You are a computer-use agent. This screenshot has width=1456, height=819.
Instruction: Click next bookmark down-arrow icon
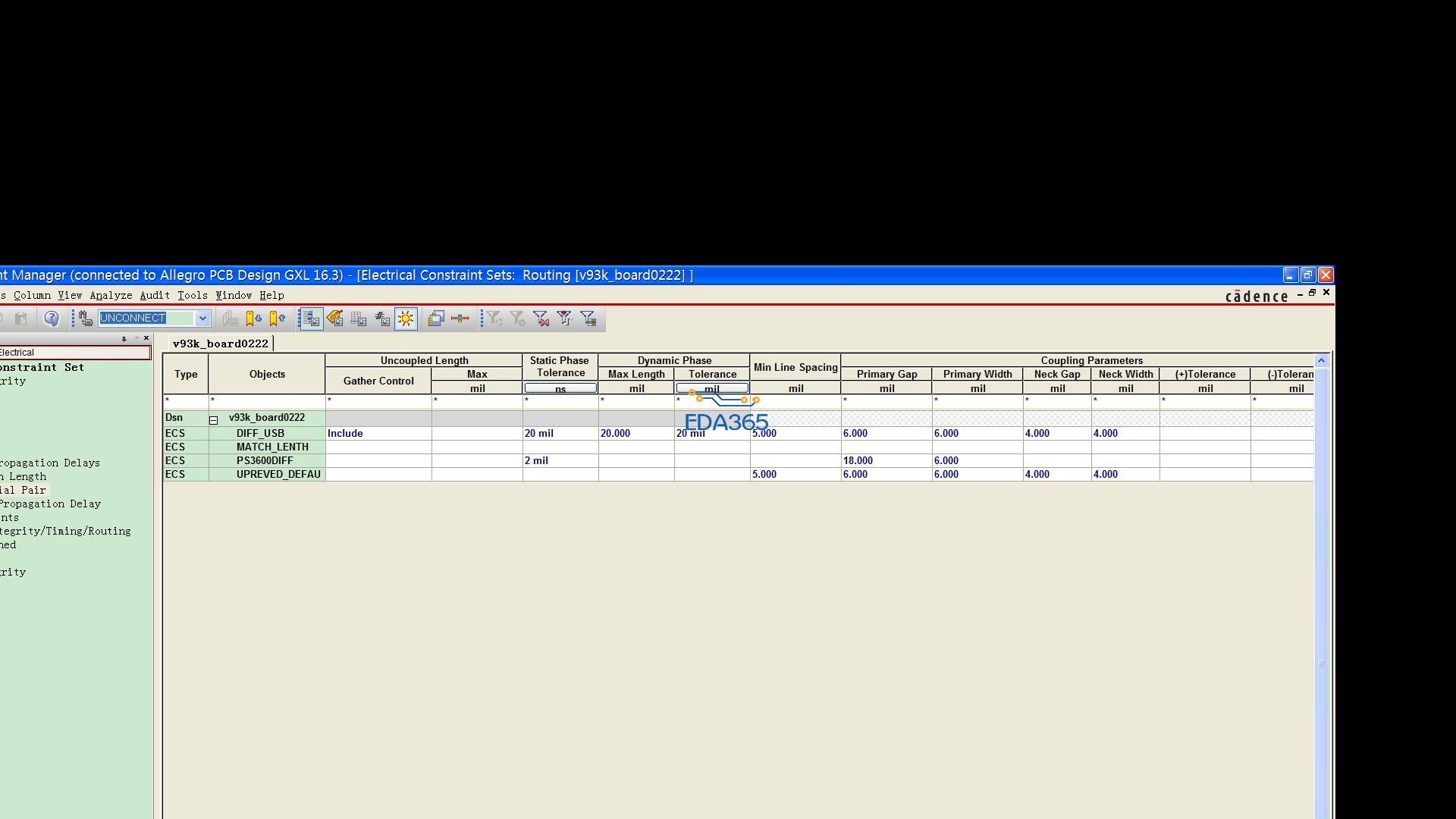click(253, 318)
